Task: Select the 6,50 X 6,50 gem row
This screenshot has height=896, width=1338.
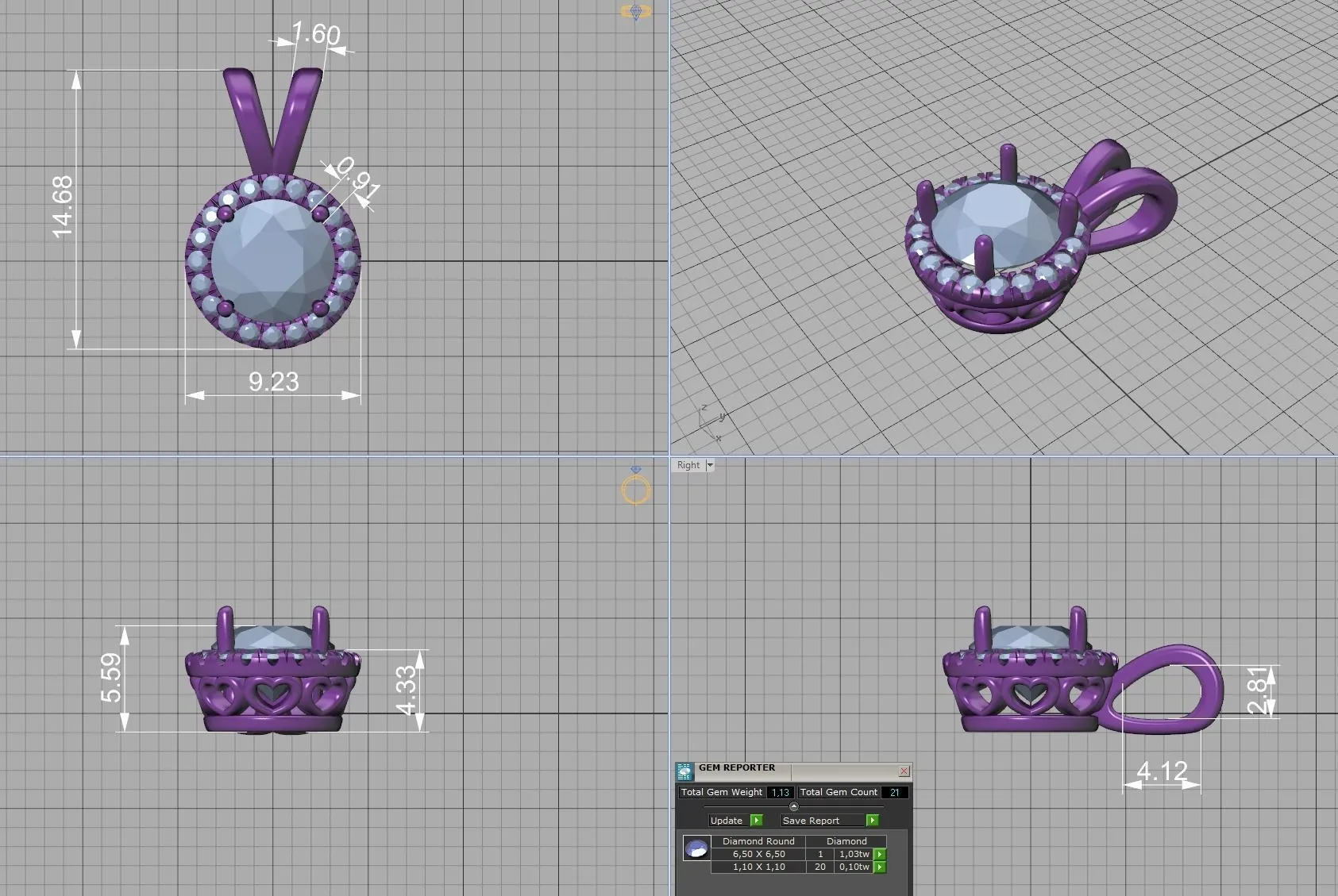Action: pyautogui.click(x=758, y=855)
